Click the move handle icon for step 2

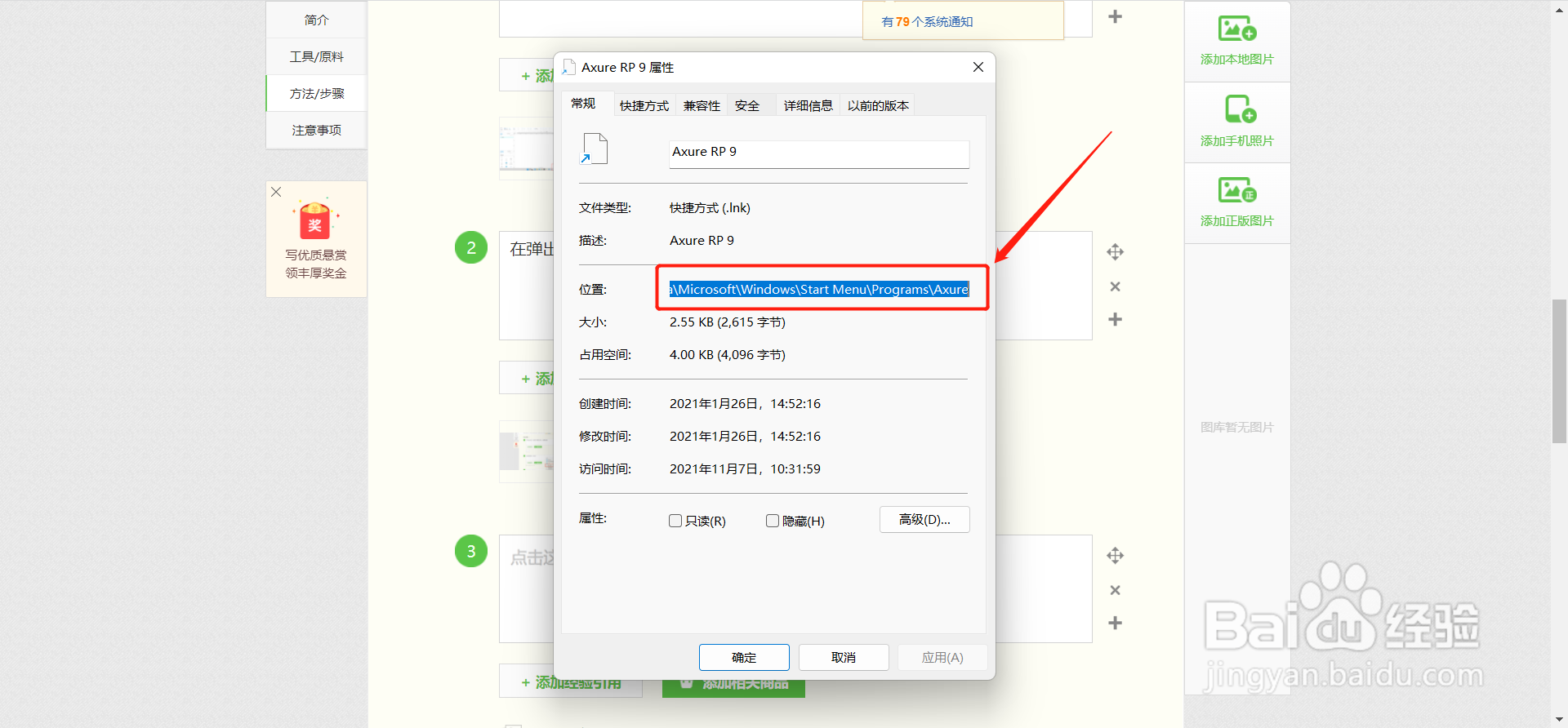1115,252
